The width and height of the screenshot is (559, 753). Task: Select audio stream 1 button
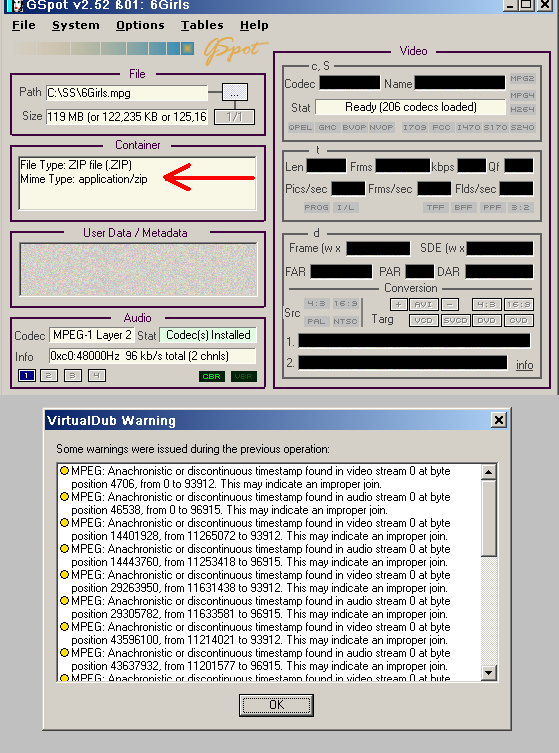click(x=26, y=376)
